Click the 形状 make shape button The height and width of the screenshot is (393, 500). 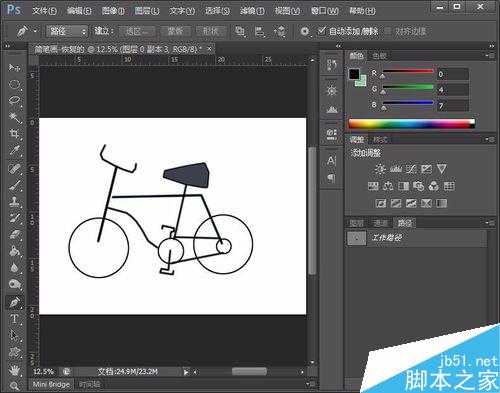pyautogui.click(x=211, y=32)
